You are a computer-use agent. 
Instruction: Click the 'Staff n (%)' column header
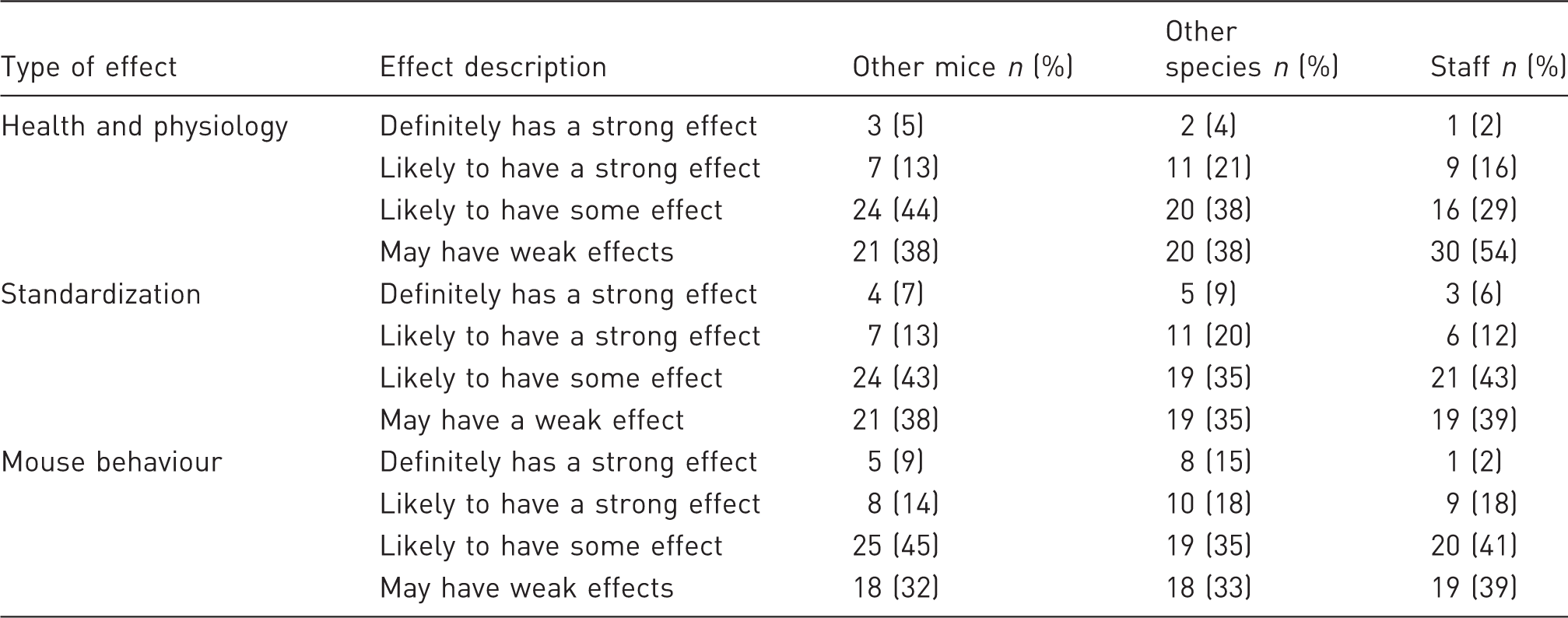click(x=1498, y=67)
